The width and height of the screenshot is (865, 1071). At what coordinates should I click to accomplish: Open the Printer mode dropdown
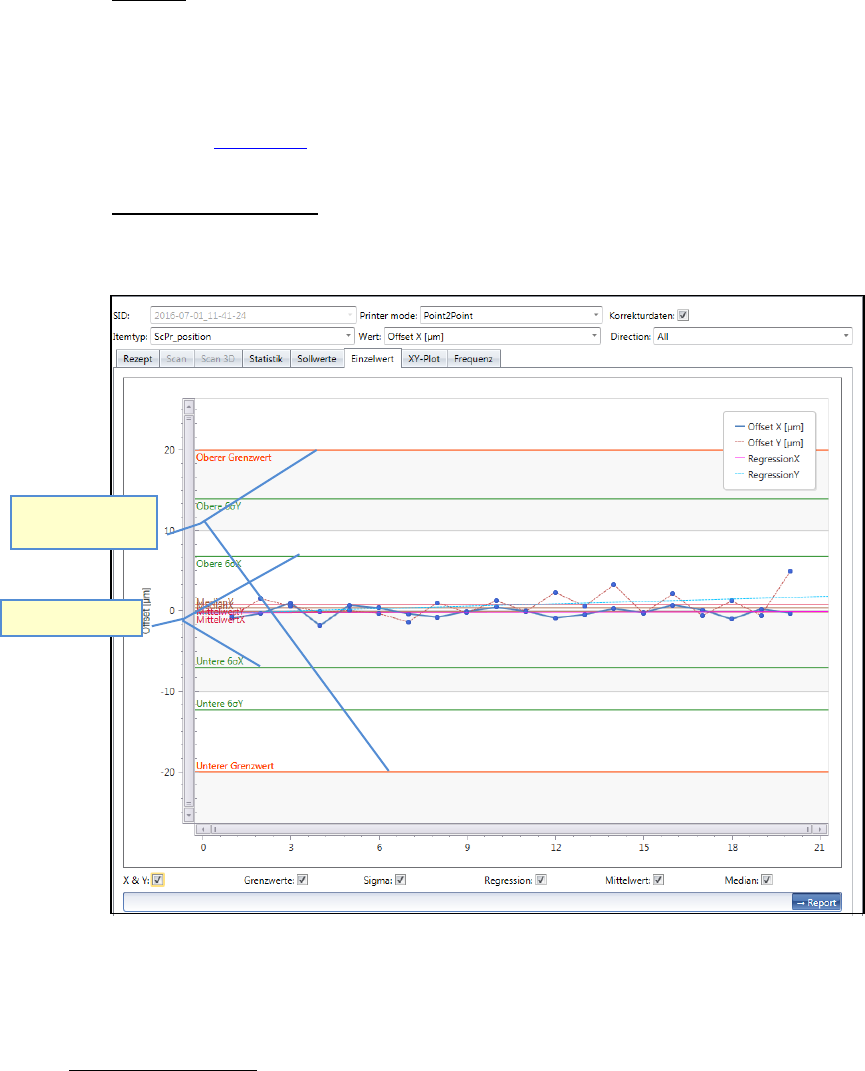click(510, 316)
